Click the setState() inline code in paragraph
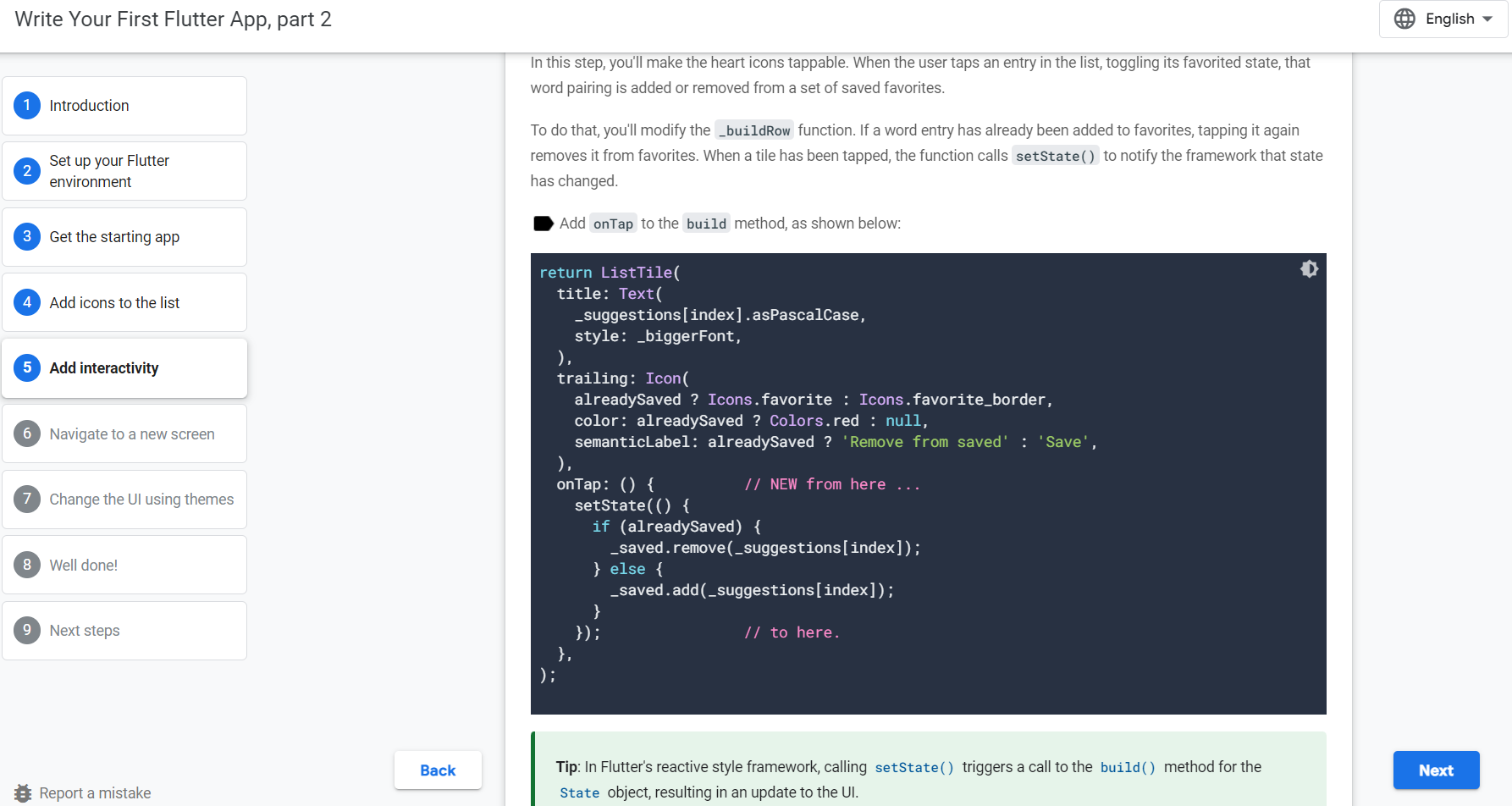The height and width of the screenshot is (806, 1512). (1055, 156)
